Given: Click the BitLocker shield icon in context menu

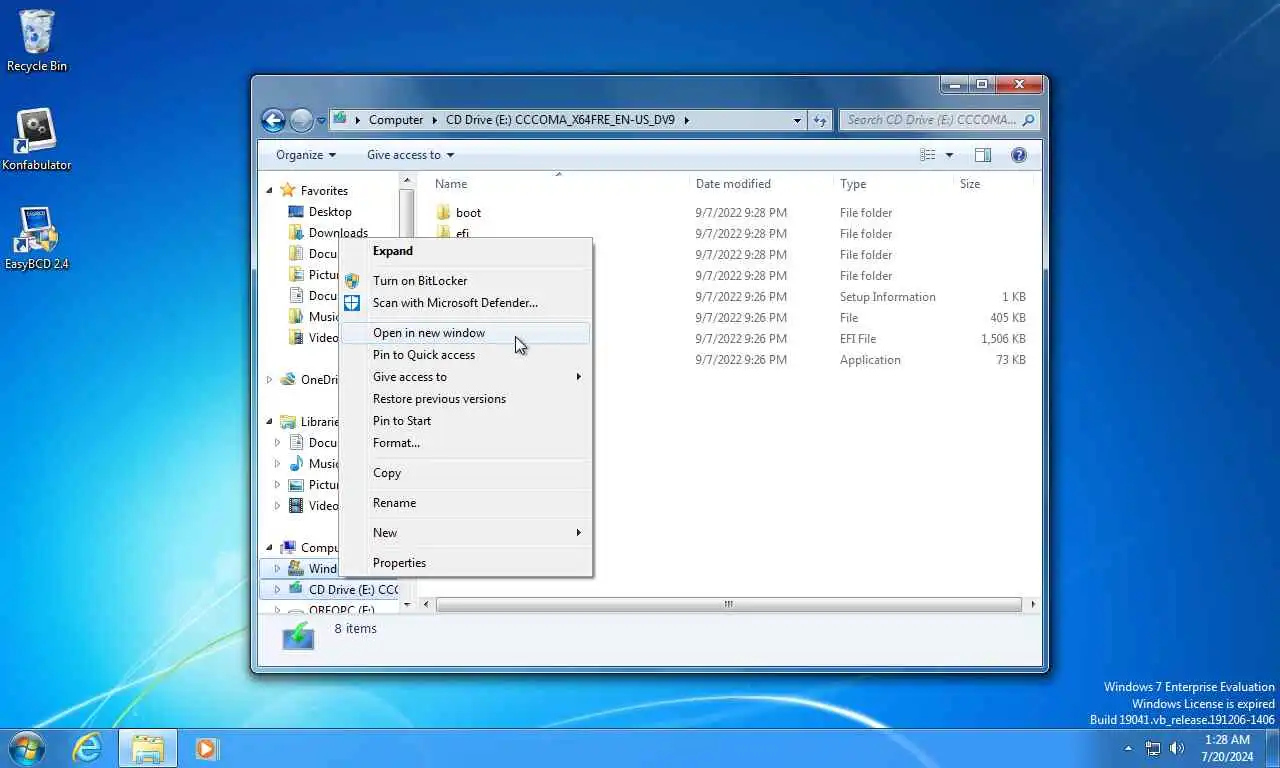Looking at the screenshot, I should pos(352,281).
